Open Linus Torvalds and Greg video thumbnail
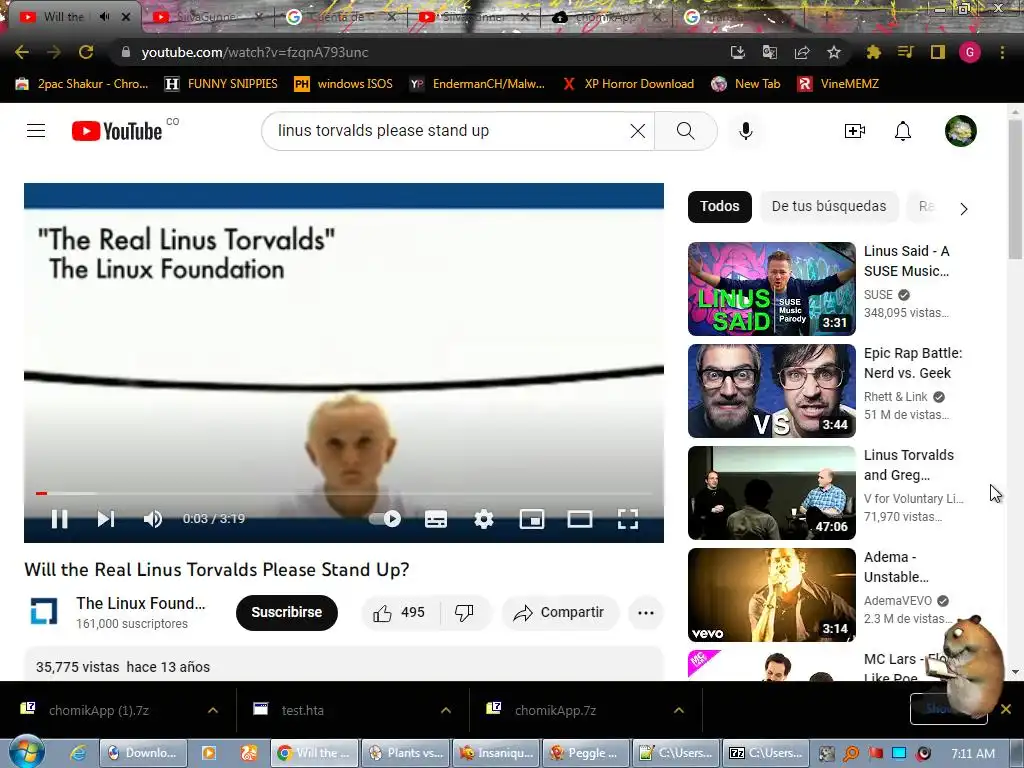 tap(771, 493)
